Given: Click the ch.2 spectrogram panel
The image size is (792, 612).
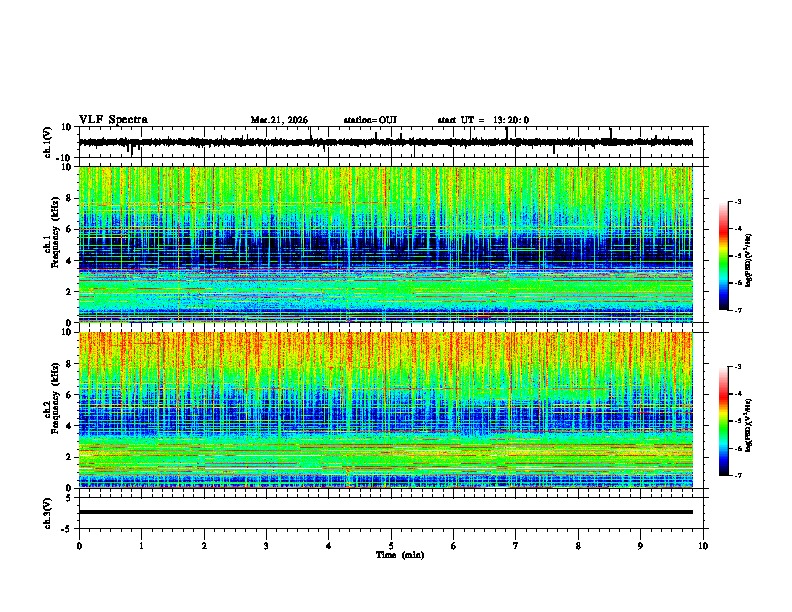Looking at the screenshot, I should tap(385, 410).
